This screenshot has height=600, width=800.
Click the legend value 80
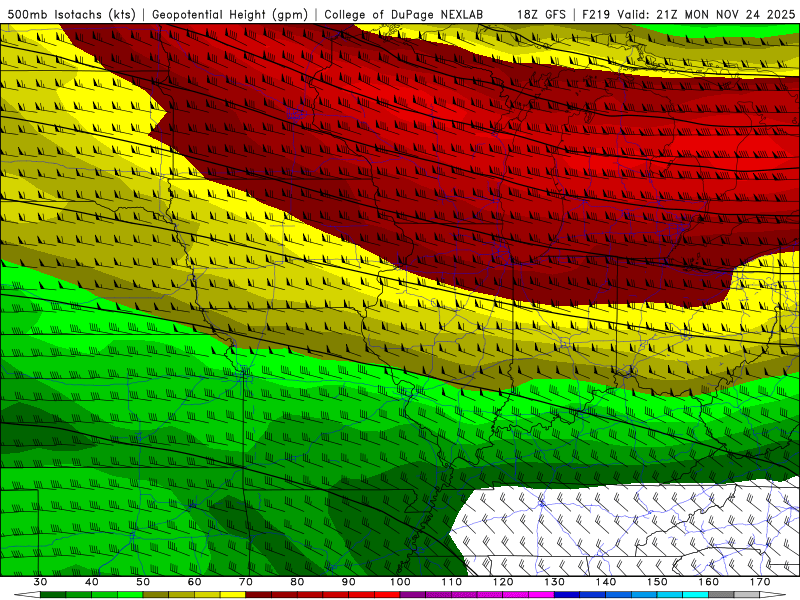[297, 582]
